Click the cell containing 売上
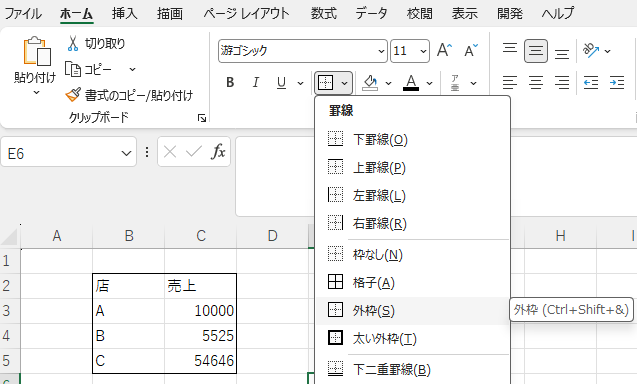The width and height of the screenshot is (637, 384). point(201,286)
